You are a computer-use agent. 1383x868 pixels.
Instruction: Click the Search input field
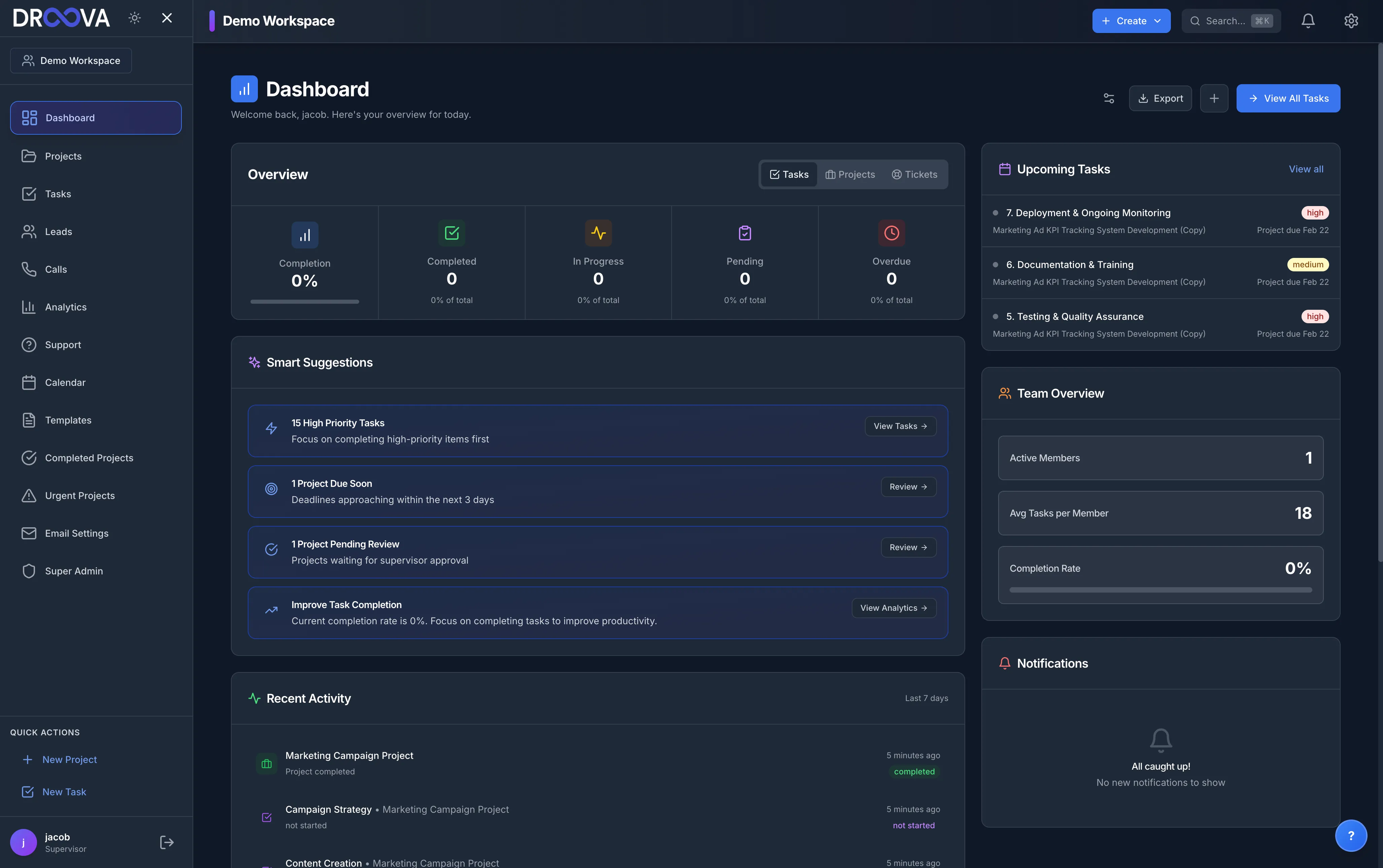pos(1225,21)
